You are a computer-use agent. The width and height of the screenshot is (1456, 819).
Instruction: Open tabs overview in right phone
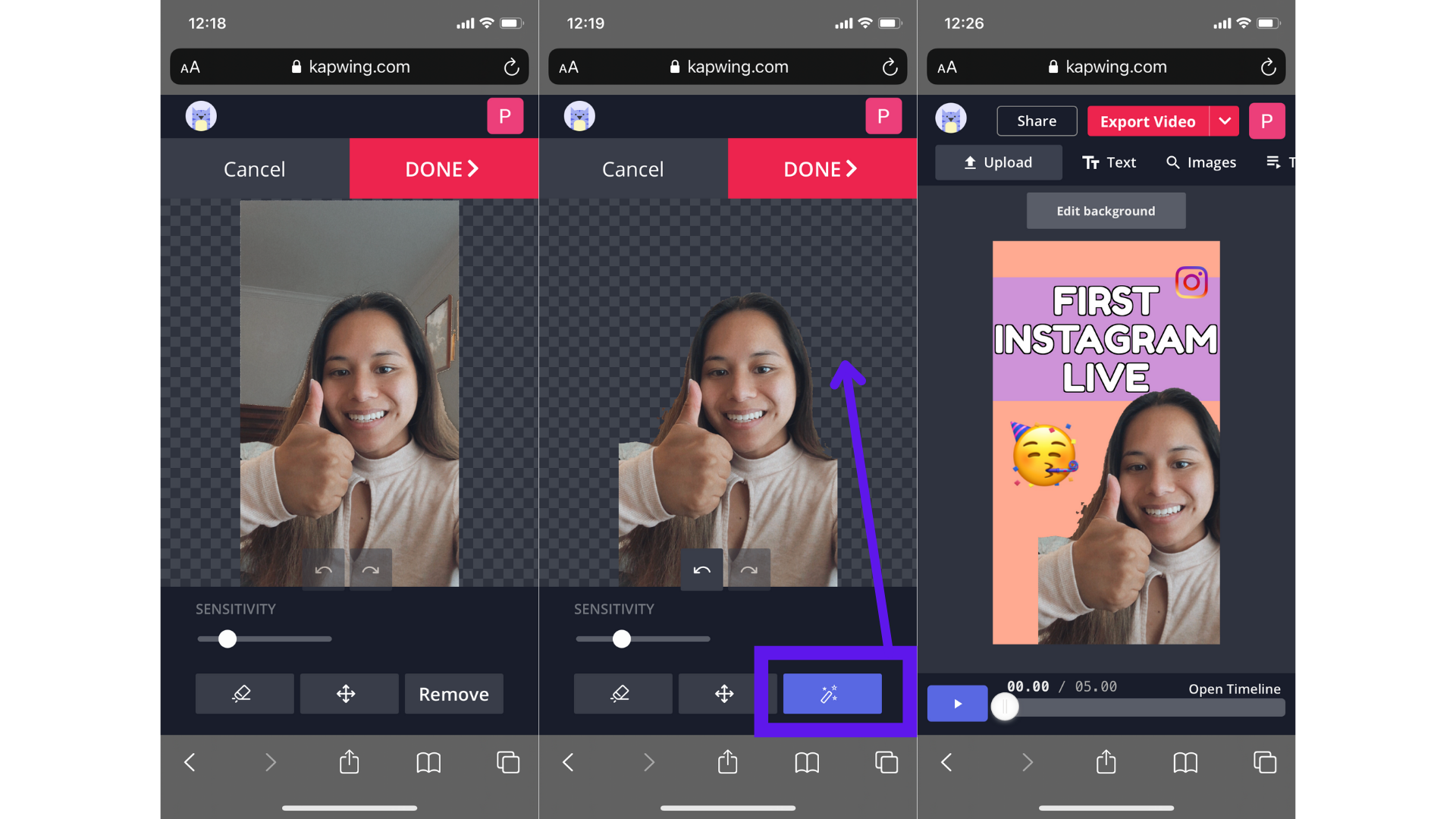pyautogui.click(x=1264, y=761)
